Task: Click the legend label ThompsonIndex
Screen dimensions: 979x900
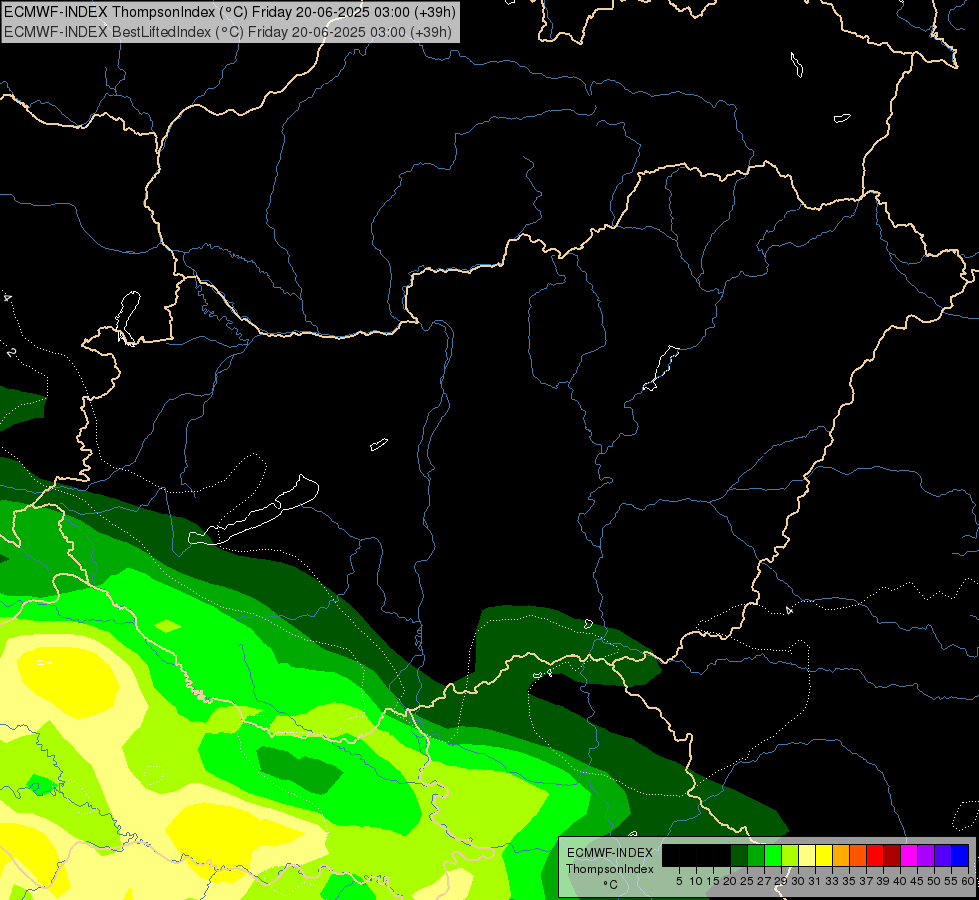Action: [610, 869]
